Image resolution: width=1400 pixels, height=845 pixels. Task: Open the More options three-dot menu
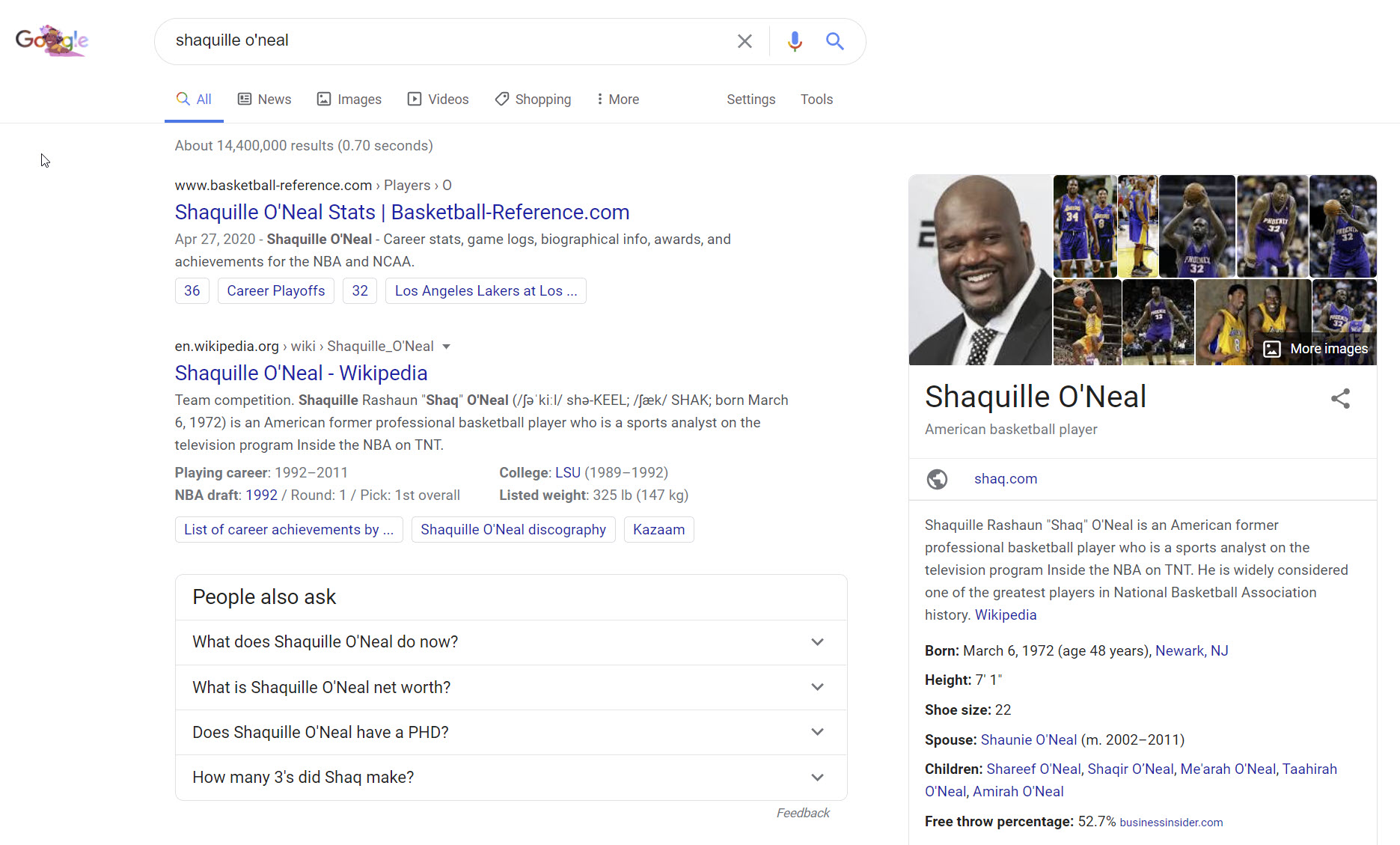tap(617, 100)
